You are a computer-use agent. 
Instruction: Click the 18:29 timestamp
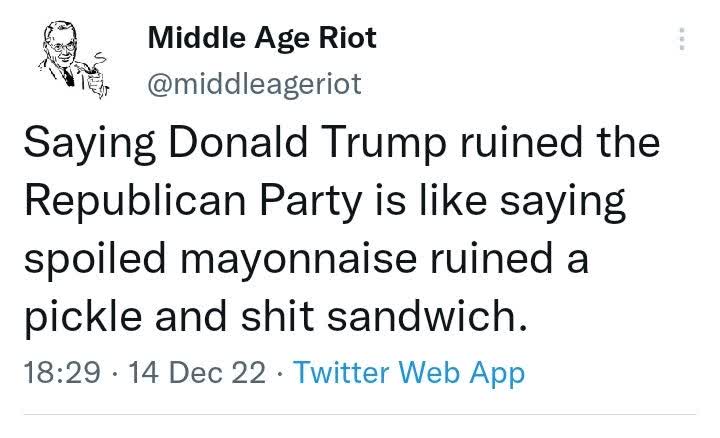tap(62, 372)
